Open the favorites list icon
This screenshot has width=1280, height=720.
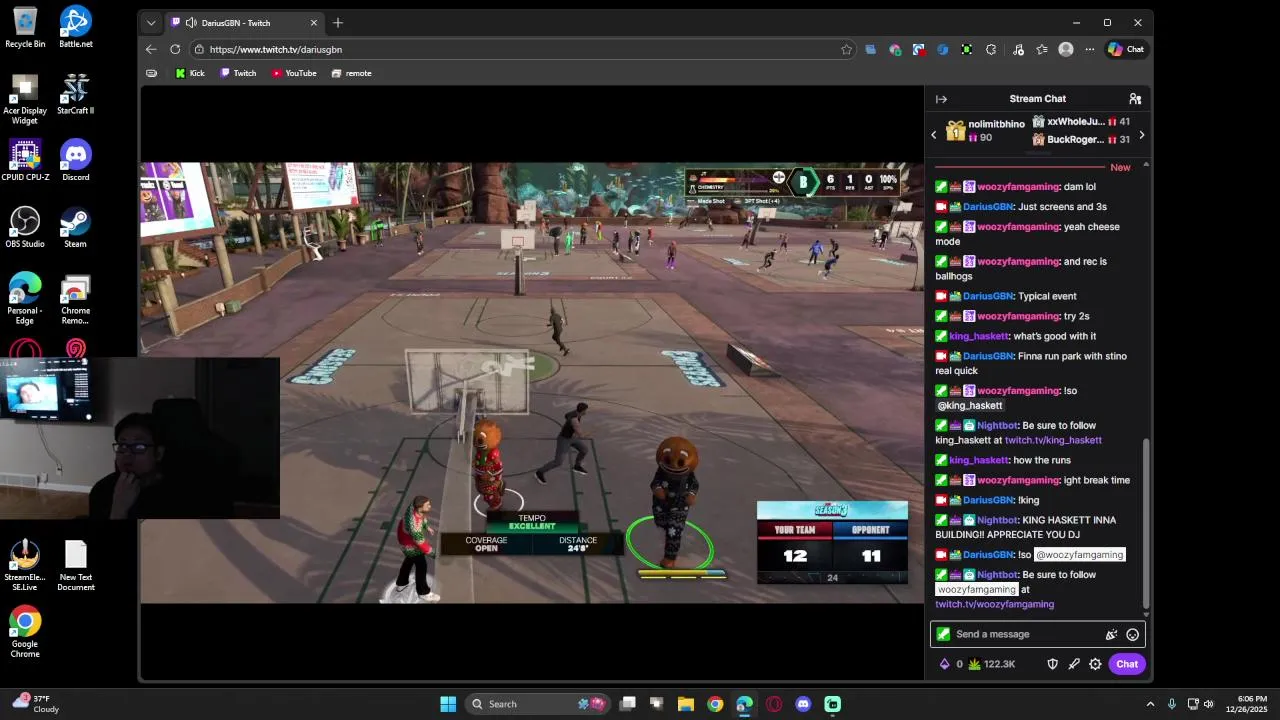[1042, 49]
